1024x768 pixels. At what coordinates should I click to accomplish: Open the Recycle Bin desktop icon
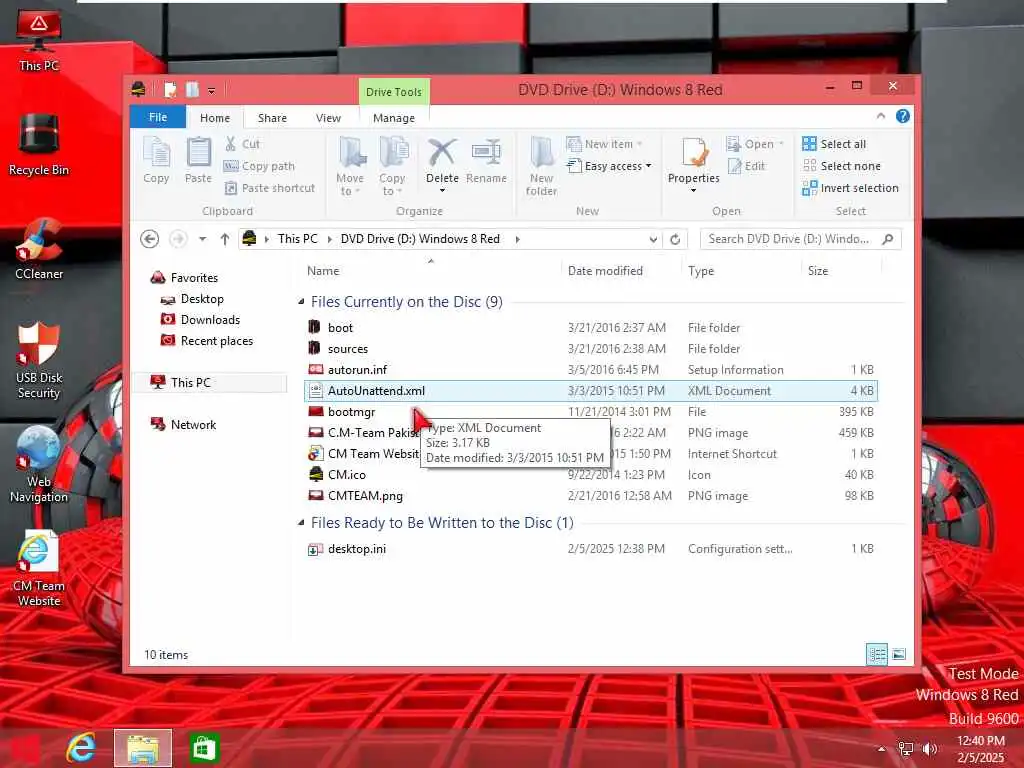(39, 145)
